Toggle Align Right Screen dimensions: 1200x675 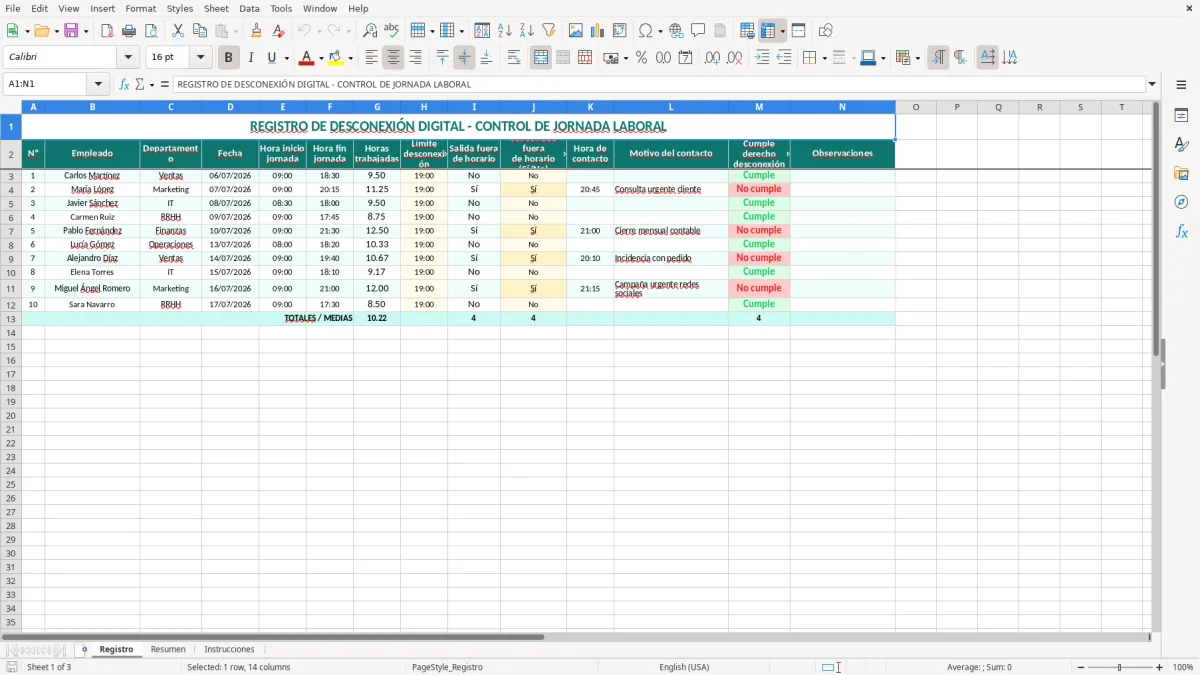(416, 58)
